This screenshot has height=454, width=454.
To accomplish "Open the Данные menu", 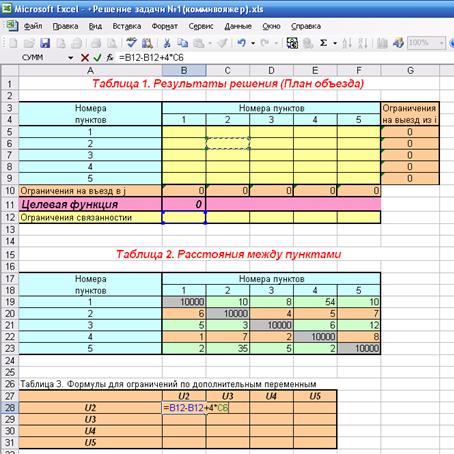I will [238, 26].
